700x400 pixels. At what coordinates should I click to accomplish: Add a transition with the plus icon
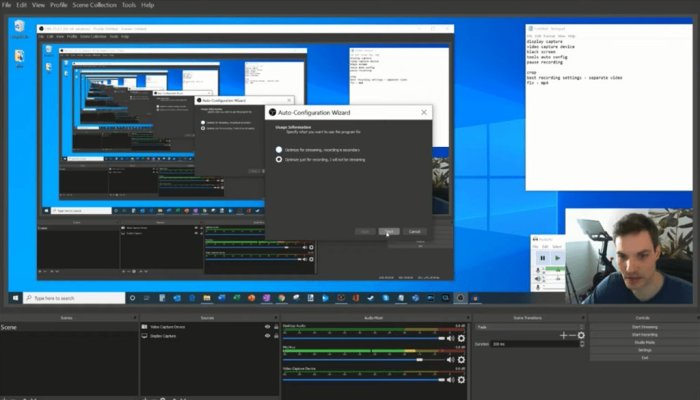[x=563, y=335]
